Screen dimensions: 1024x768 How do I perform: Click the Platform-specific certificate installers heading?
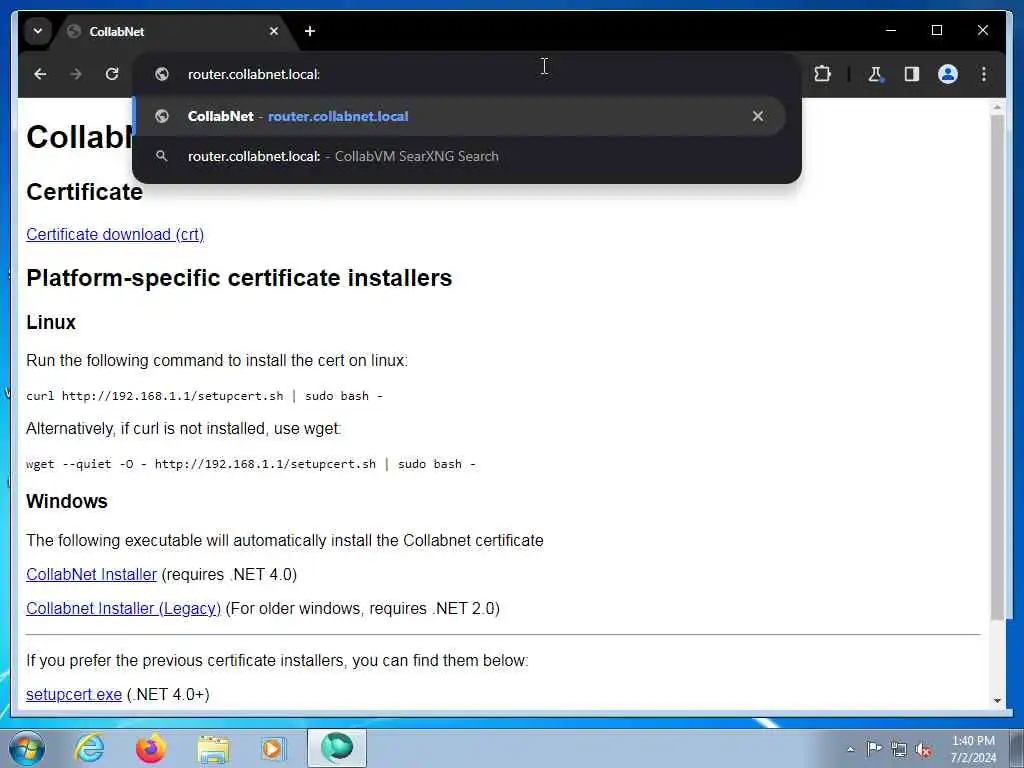pyautogui.click(x=239, y=278)
